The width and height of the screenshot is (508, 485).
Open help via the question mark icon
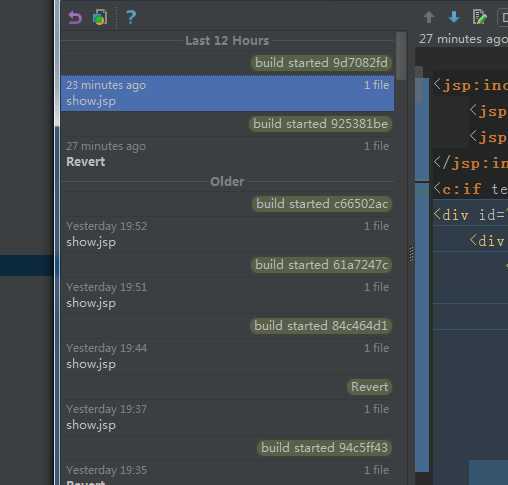pos(131,17)
